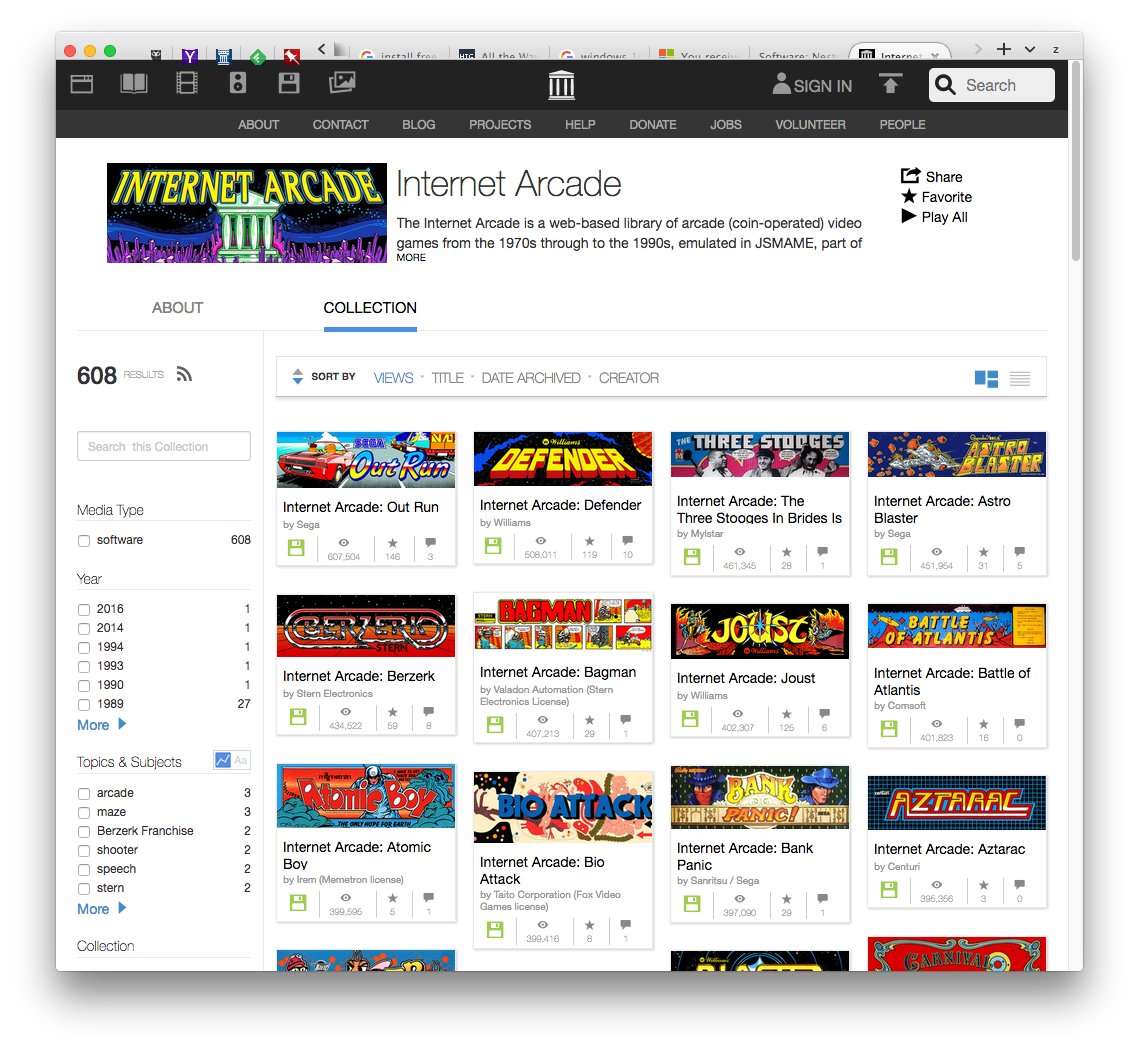
Task: Click the magnifier icon in Search box
Action: coord(945,85)
